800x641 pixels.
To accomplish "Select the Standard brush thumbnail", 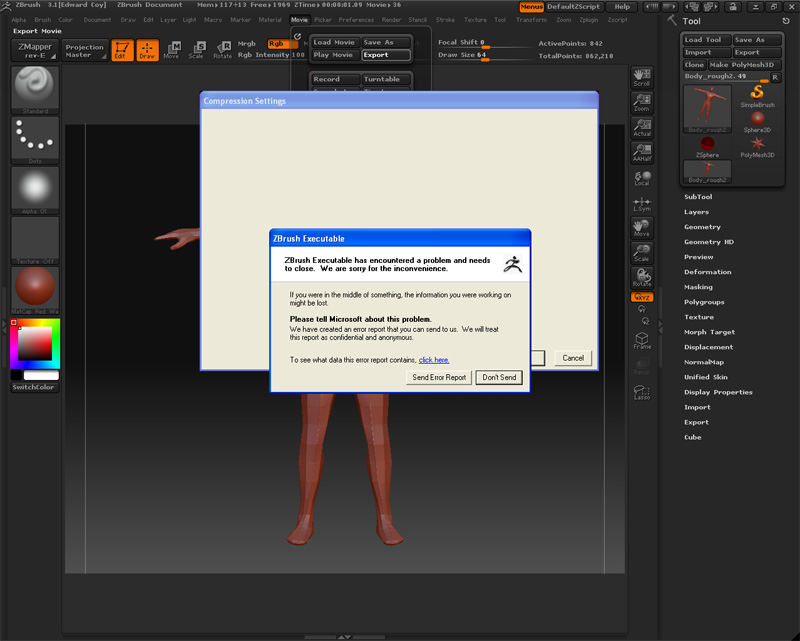I will (35, 90).
